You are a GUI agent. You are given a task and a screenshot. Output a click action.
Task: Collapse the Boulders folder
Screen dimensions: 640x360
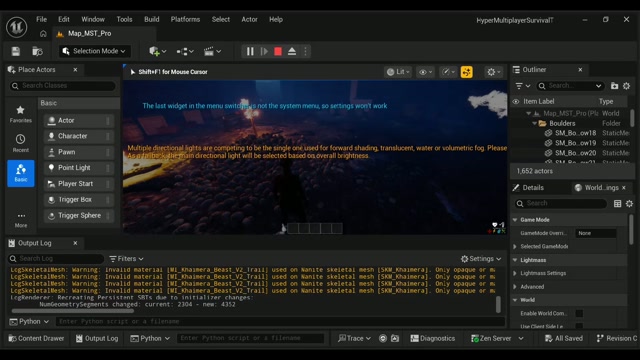coord(534,123)
